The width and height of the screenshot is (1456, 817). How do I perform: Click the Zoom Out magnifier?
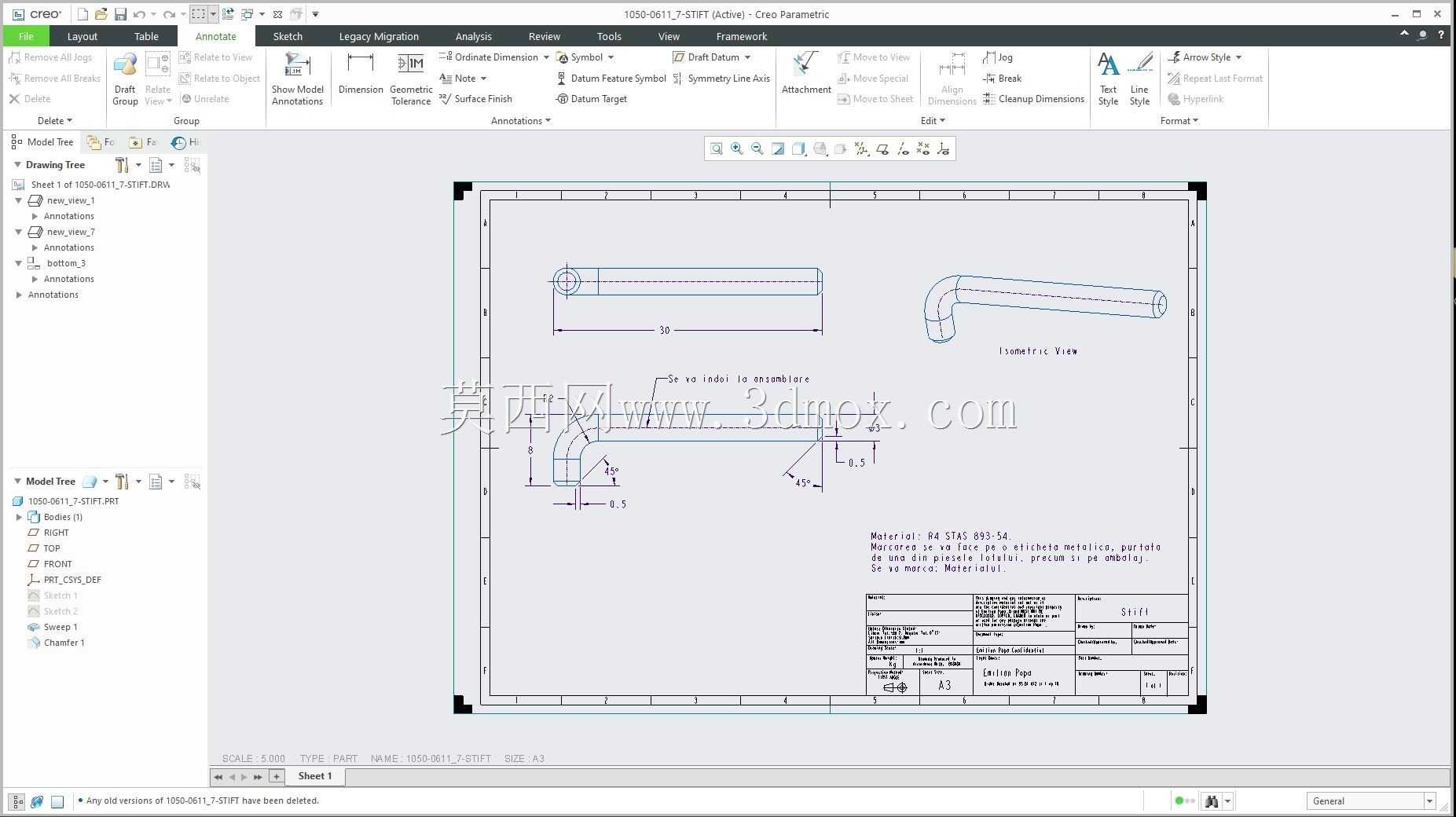point(757,148)
